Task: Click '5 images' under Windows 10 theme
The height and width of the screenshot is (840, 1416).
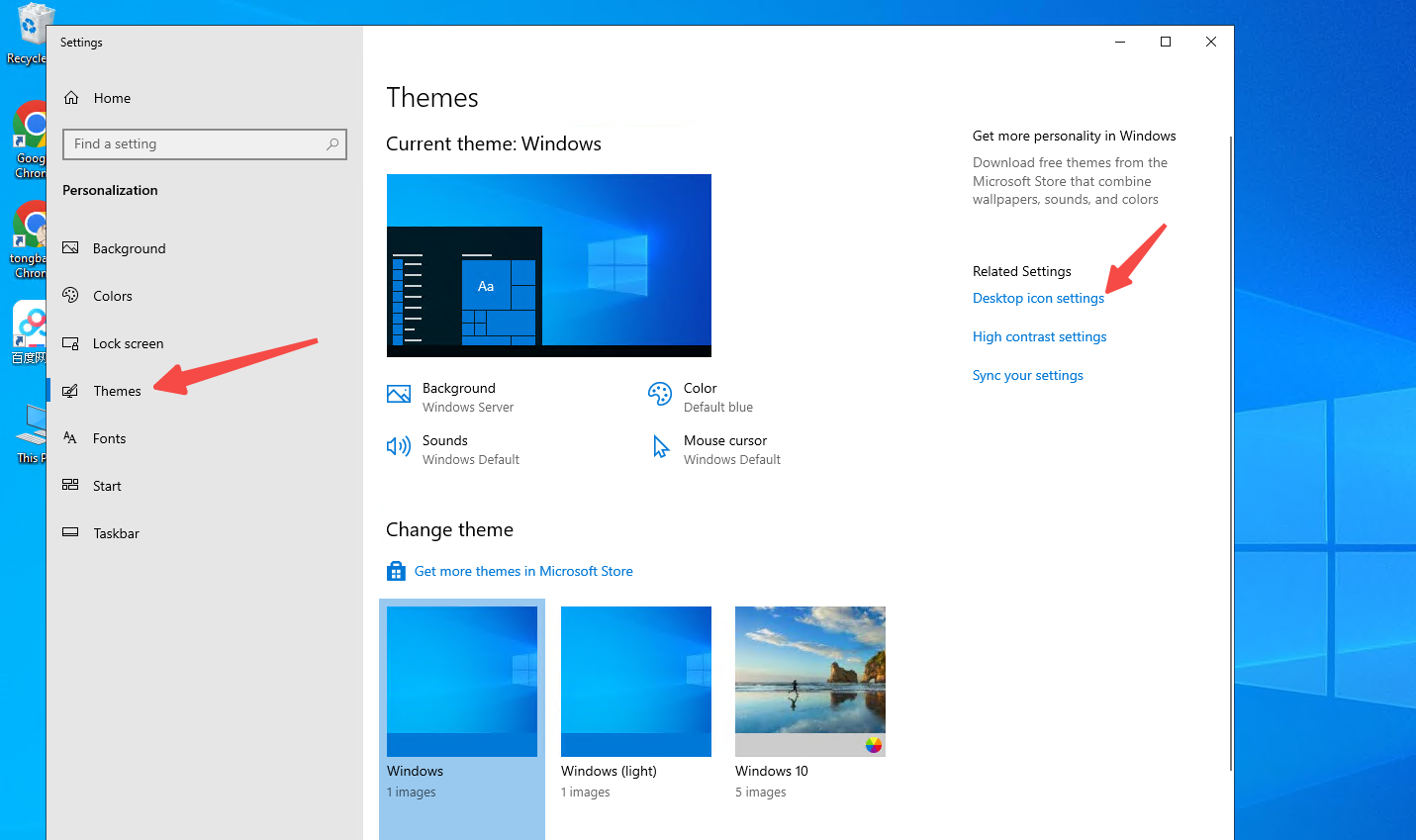Action: pyautogui.click(x=760, y=793)
